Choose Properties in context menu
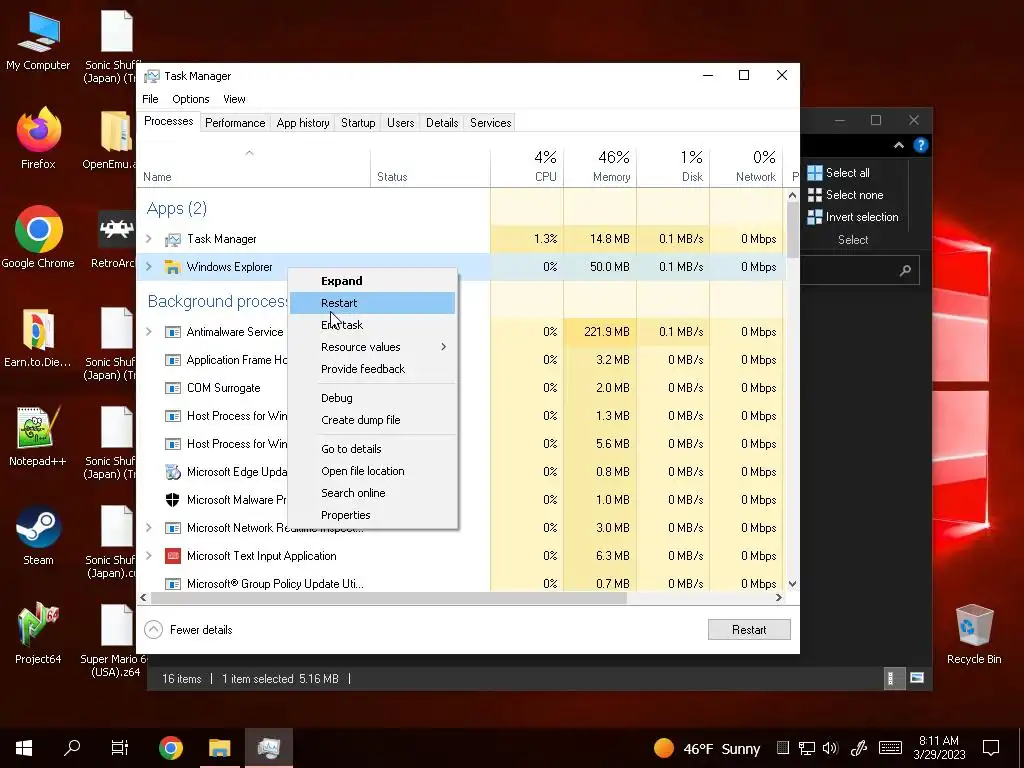The image size is (1024, 768). click(372, 515)
